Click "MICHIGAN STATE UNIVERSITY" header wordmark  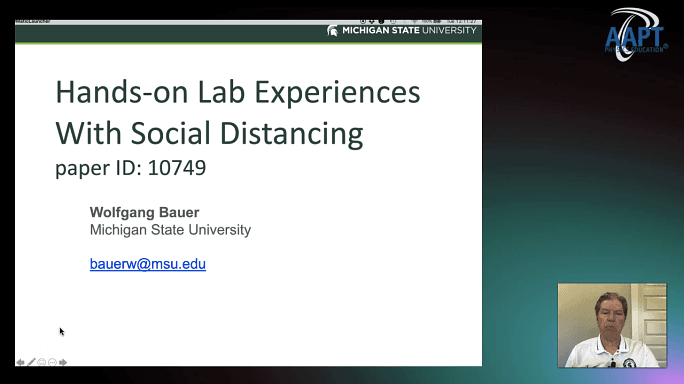tap(409, 31)
